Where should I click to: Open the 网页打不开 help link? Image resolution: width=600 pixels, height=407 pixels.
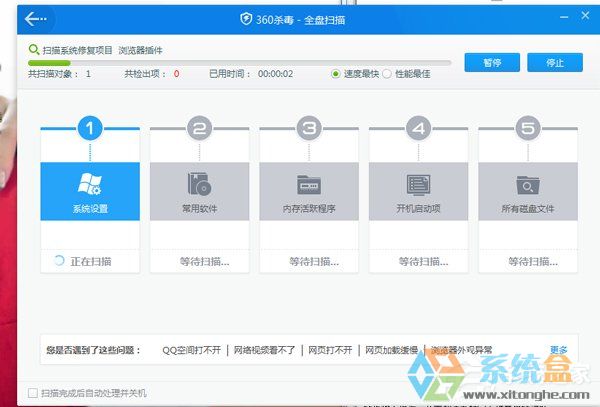click(330, 350)
